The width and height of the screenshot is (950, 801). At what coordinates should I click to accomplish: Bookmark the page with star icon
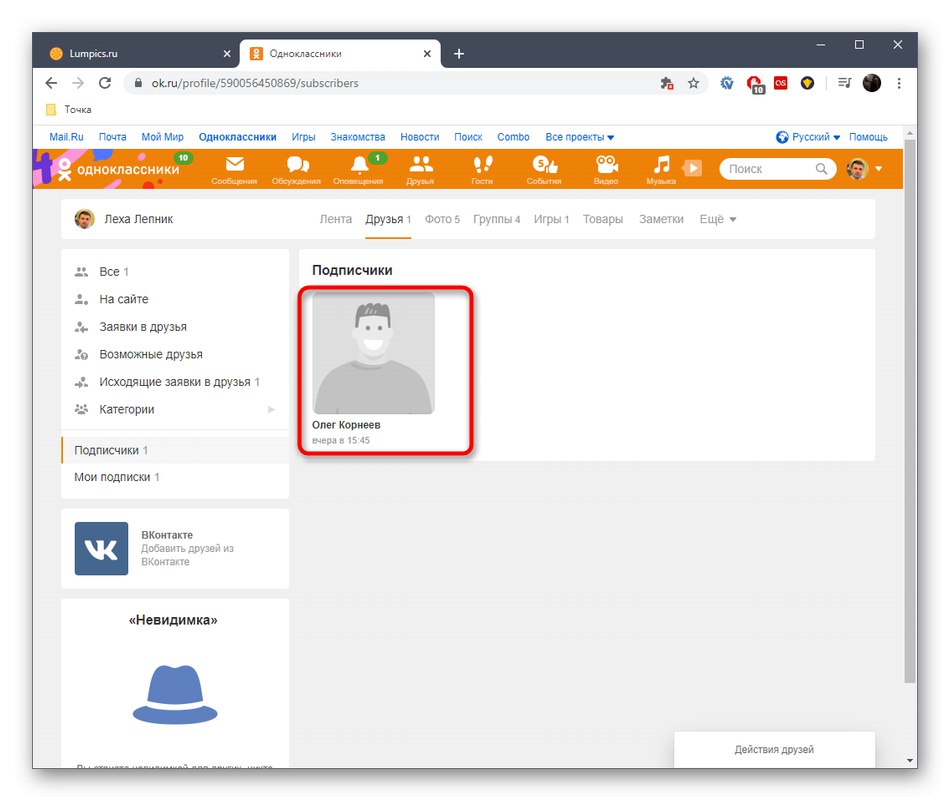[x=693, y=83]
